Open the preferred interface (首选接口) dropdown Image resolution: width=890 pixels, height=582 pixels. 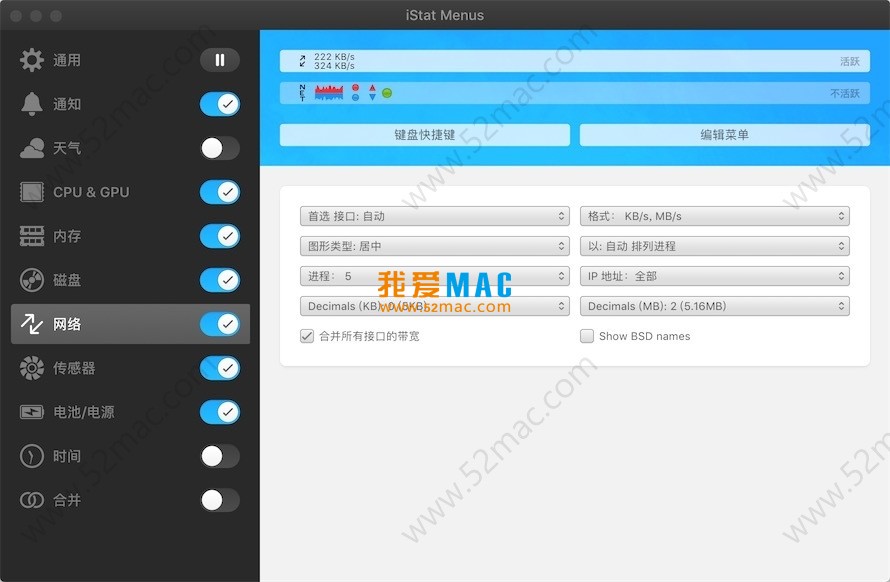coord(435,216)
